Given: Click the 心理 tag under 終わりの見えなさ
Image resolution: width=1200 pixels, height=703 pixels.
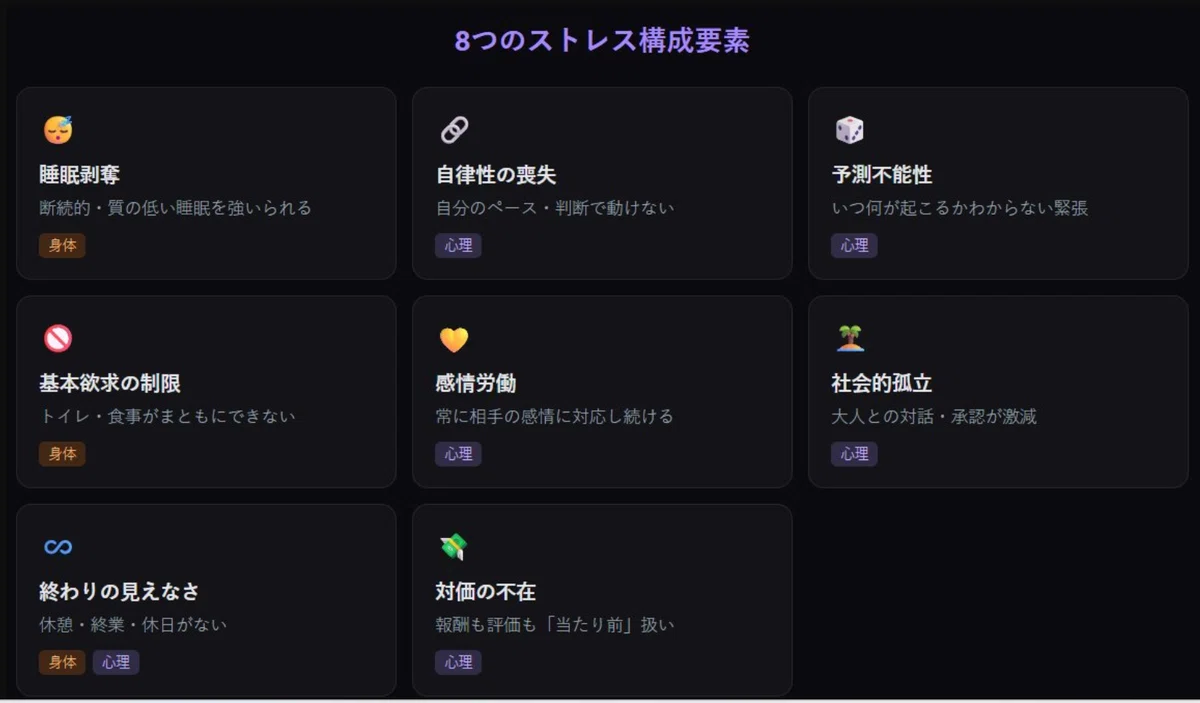Looking at the screenshot, I should [x=116, y=662].
